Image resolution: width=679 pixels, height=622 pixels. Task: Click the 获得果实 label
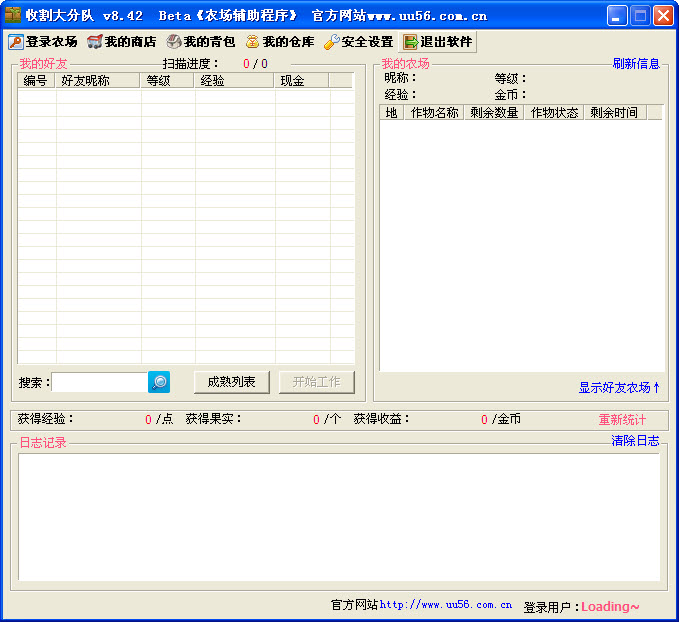pyautogui.click(x=213, y=419)
